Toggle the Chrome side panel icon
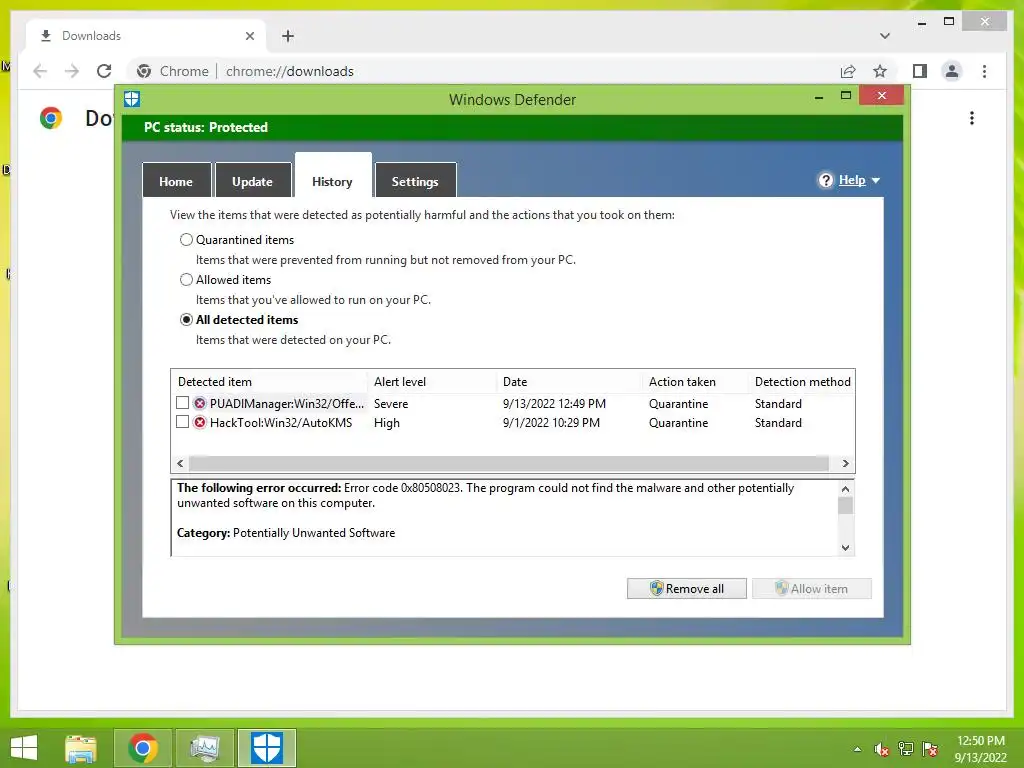 [x=920, y=71]
